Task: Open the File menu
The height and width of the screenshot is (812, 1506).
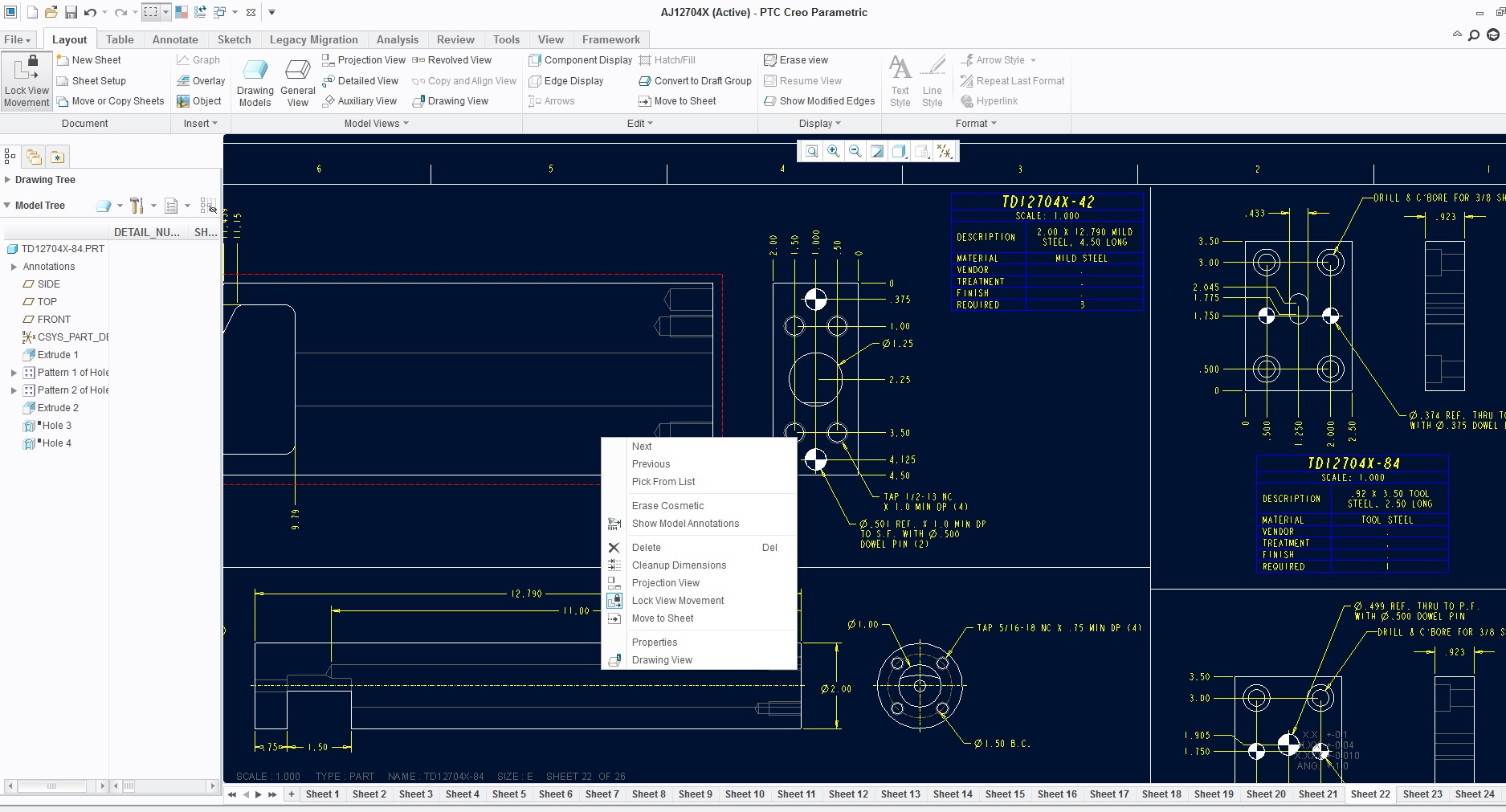Action: (18, 39)
